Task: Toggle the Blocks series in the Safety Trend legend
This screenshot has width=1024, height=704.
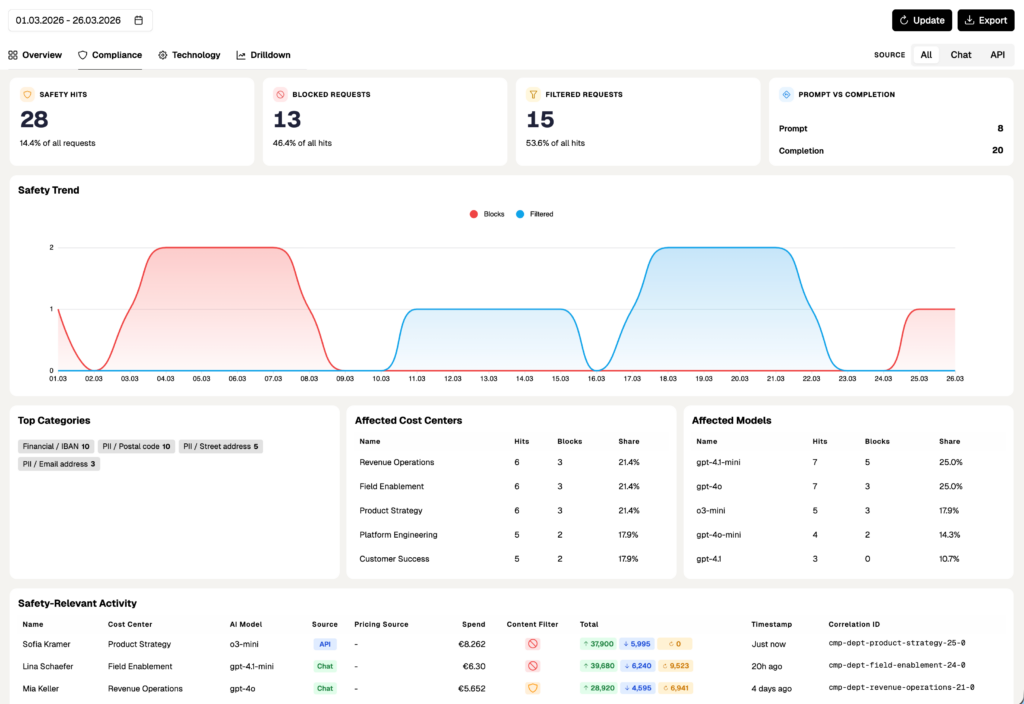Action: pos(487,213)
